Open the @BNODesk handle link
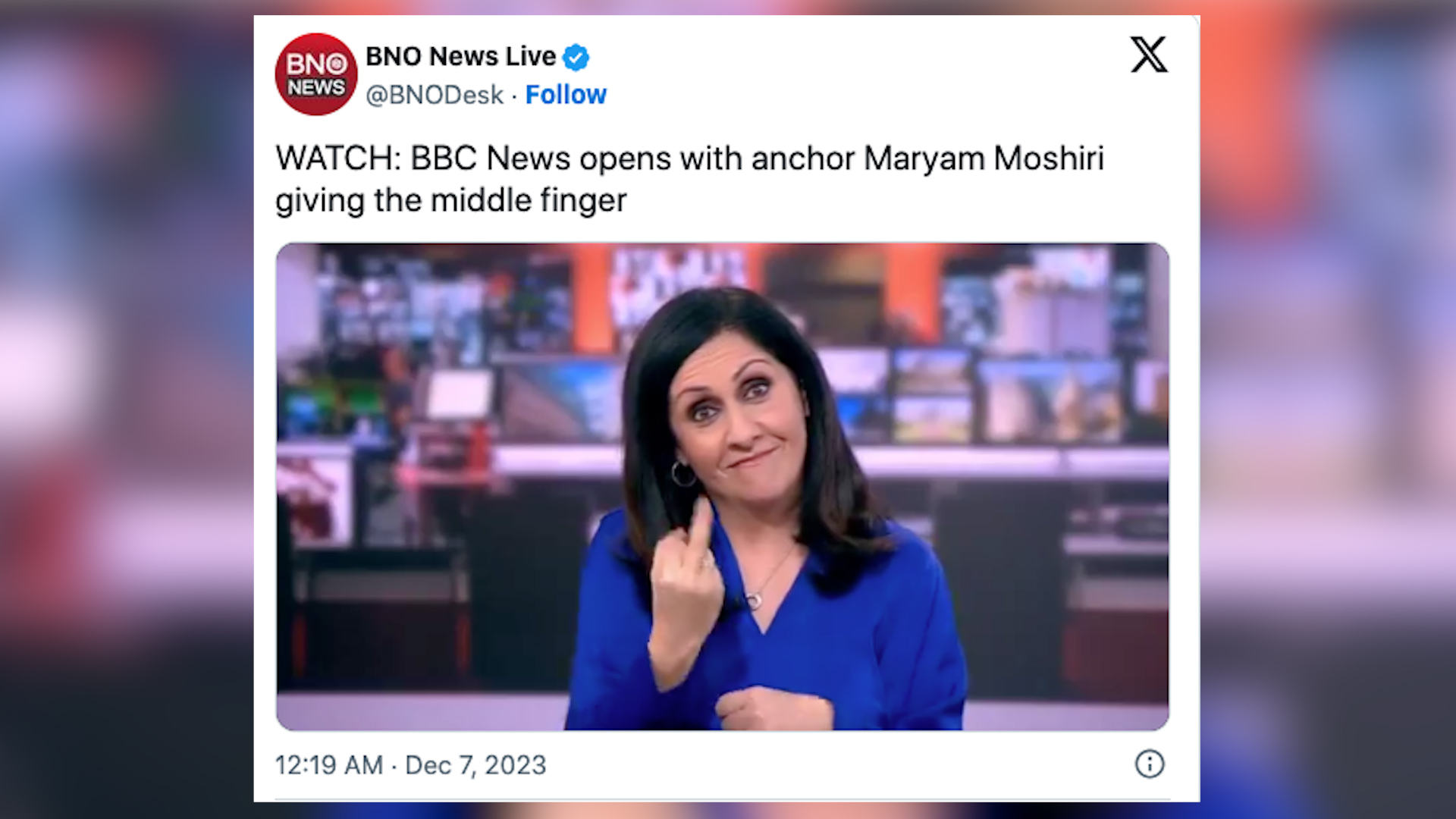1456x819 pixels. (x=435, y=95)
